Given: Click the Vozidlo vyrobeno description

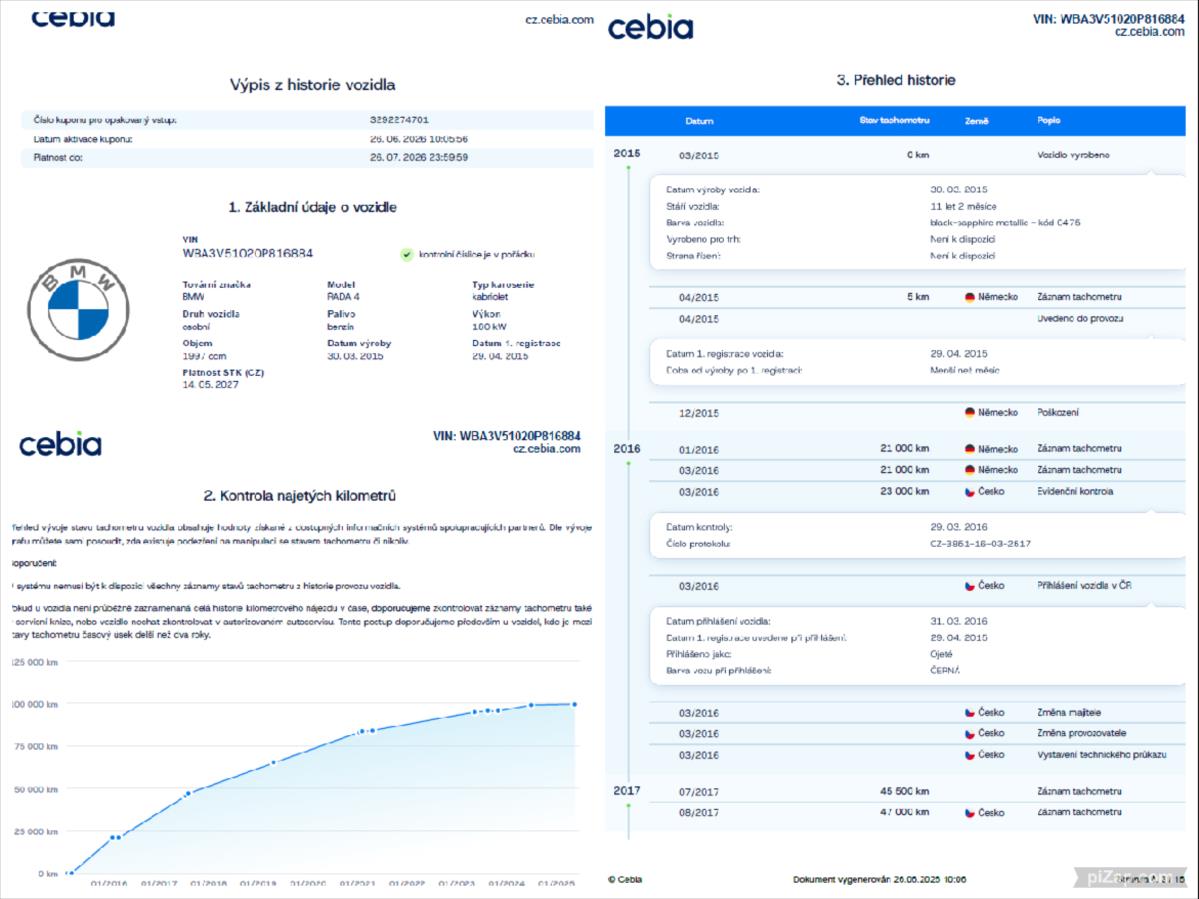Looking at the screenshot, I should [x=1073, y=154].
